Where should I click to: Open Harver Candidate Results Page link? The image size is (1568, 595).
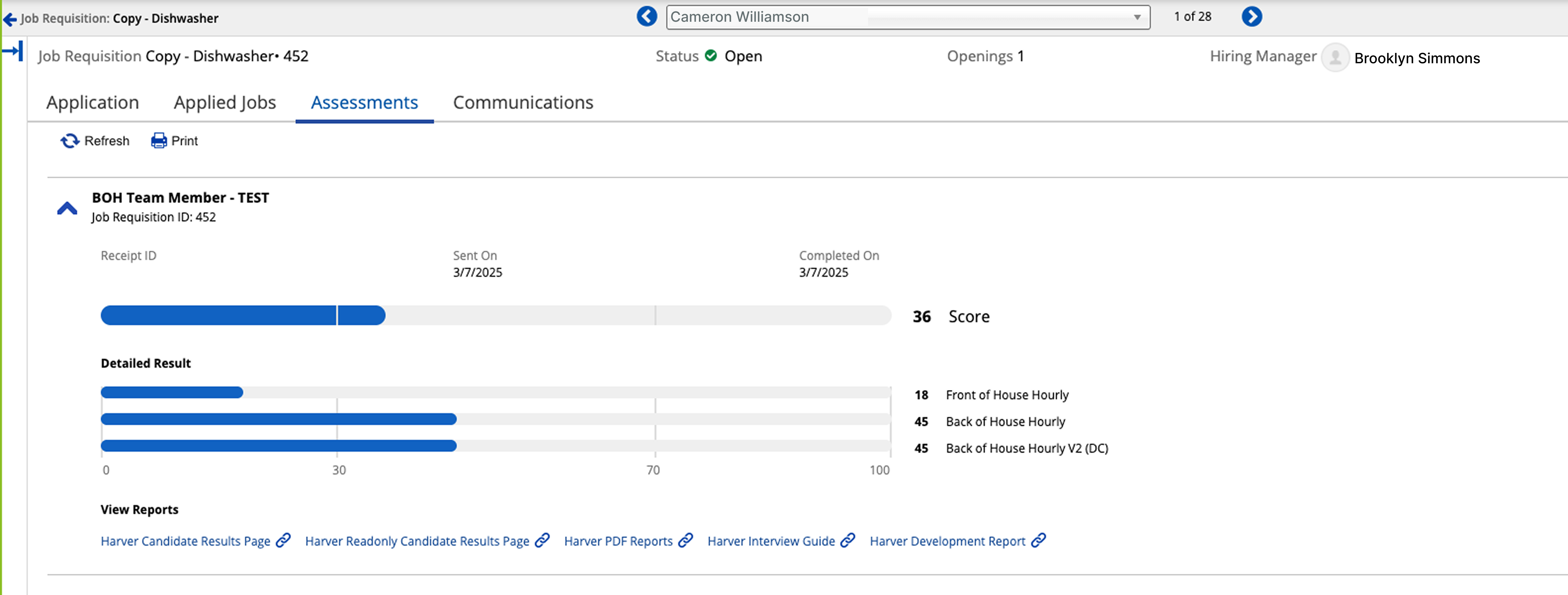[185, 541]
